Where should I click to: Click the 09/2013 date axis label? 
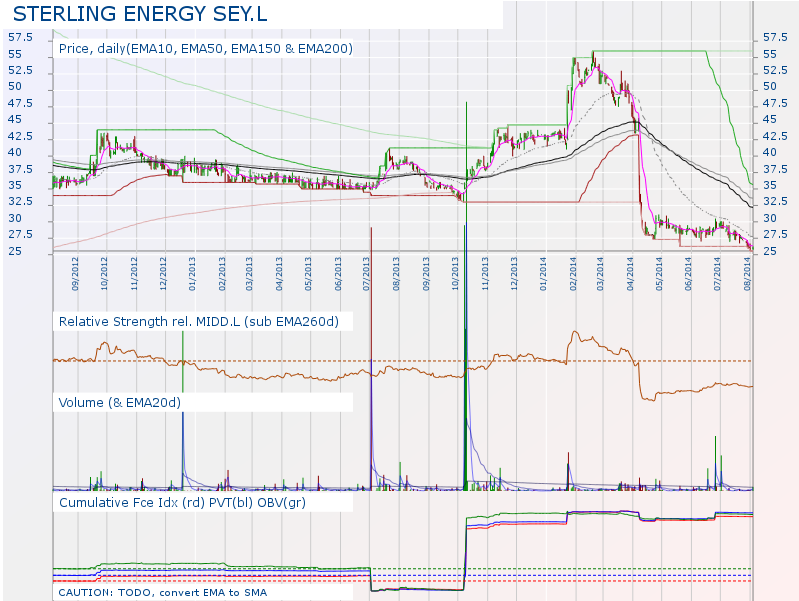pos(426,274)
